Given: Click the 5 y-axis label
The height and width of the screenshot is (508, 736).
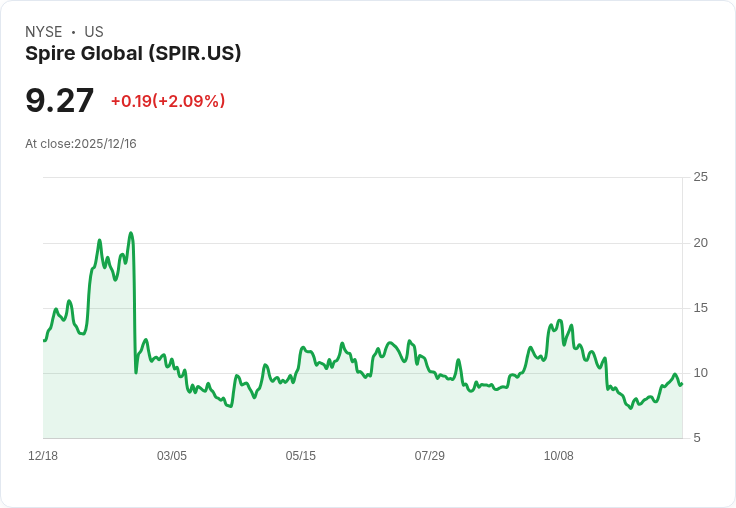Looking at the screenshot, I should 698,438.
